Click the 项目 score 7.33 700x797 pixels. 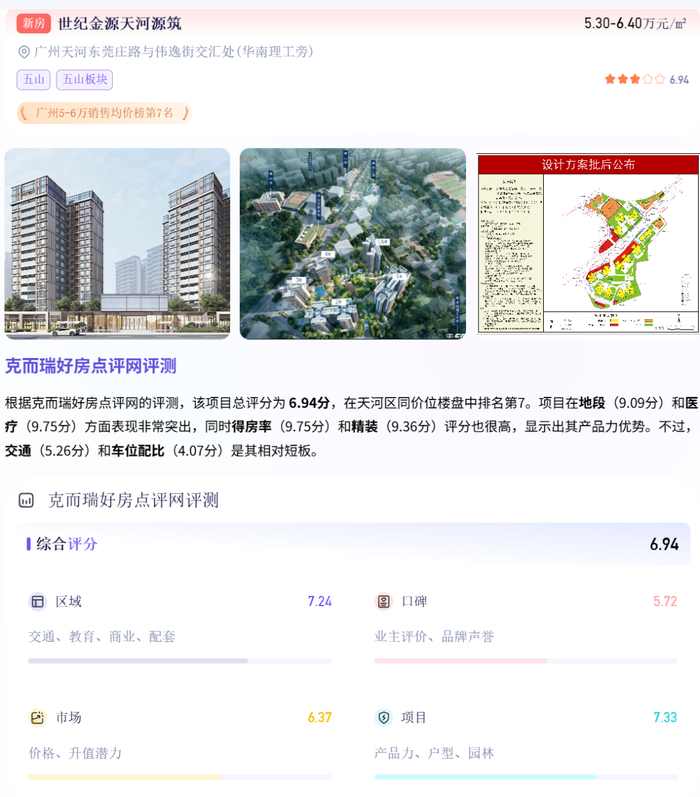[x=665, y=718]
